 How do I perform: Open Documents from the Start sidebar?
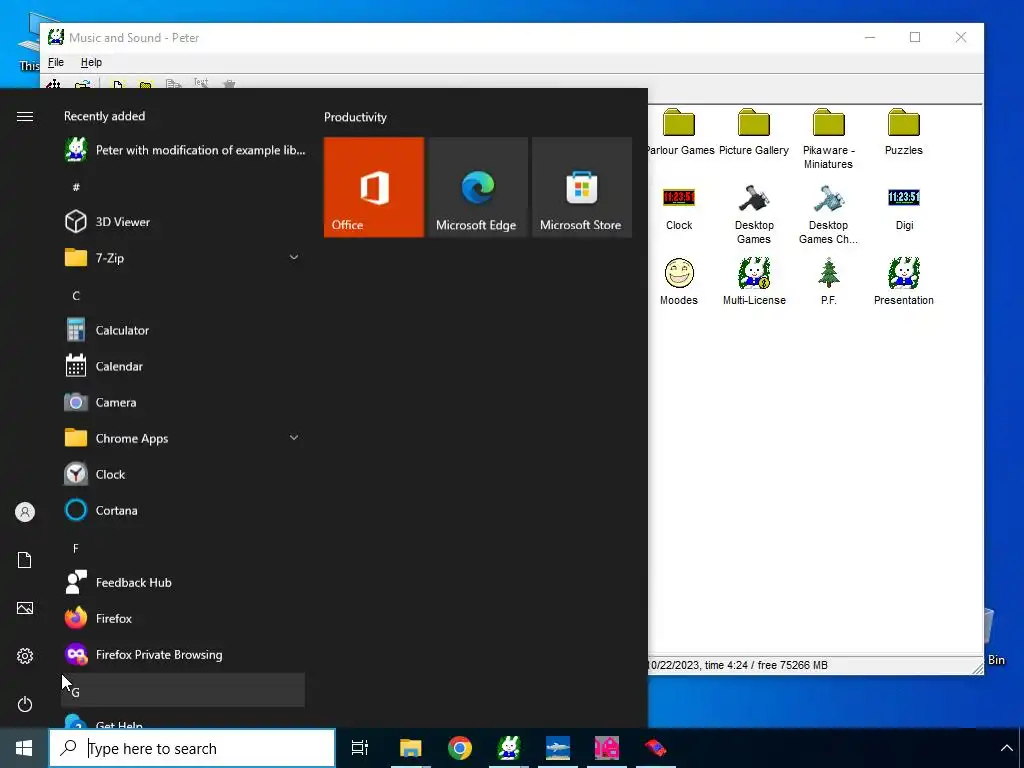point(25,560)
